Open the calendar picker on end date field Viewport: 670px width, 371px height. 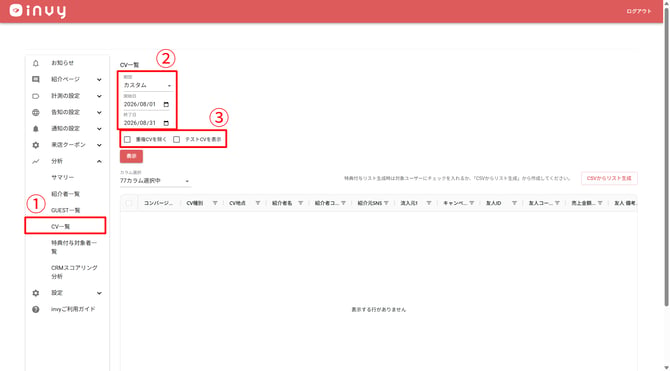click(166, 123)
